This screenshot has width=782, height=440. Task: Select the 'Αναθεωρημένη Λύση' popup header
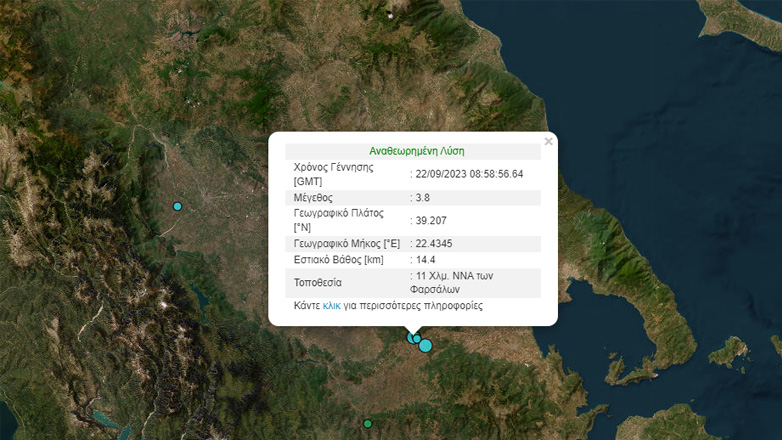pos(416,151)
